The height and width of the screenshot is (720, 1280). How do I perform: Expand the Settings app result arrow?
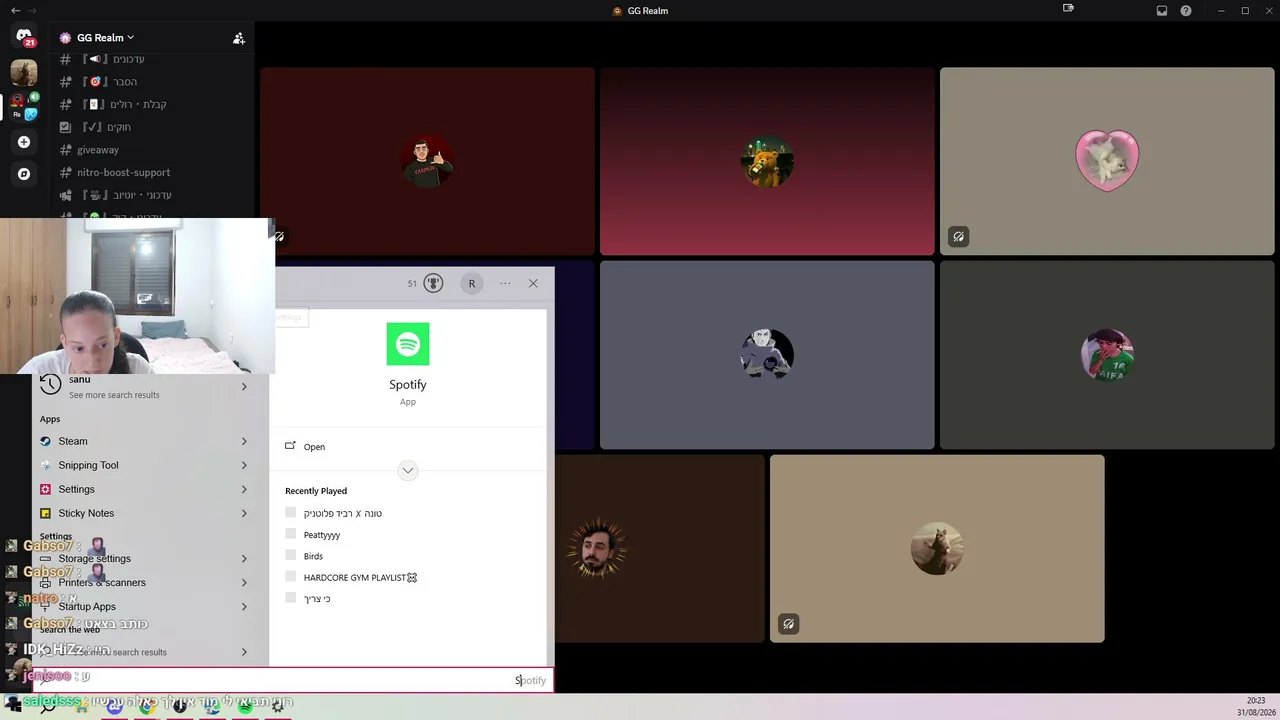tap(244, 489)
